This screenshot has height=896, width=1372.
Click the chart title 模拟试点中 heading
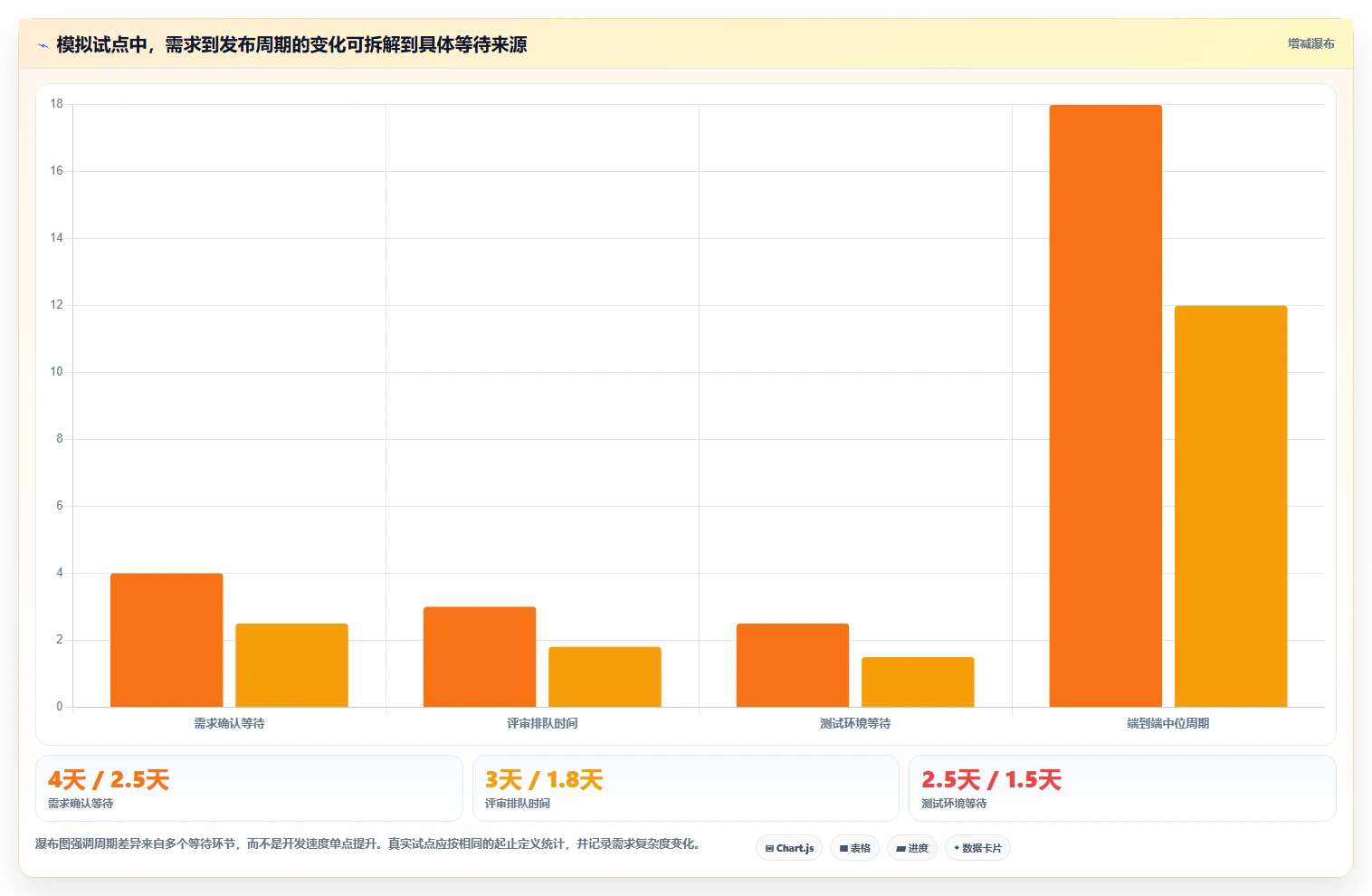coord(291,44)
